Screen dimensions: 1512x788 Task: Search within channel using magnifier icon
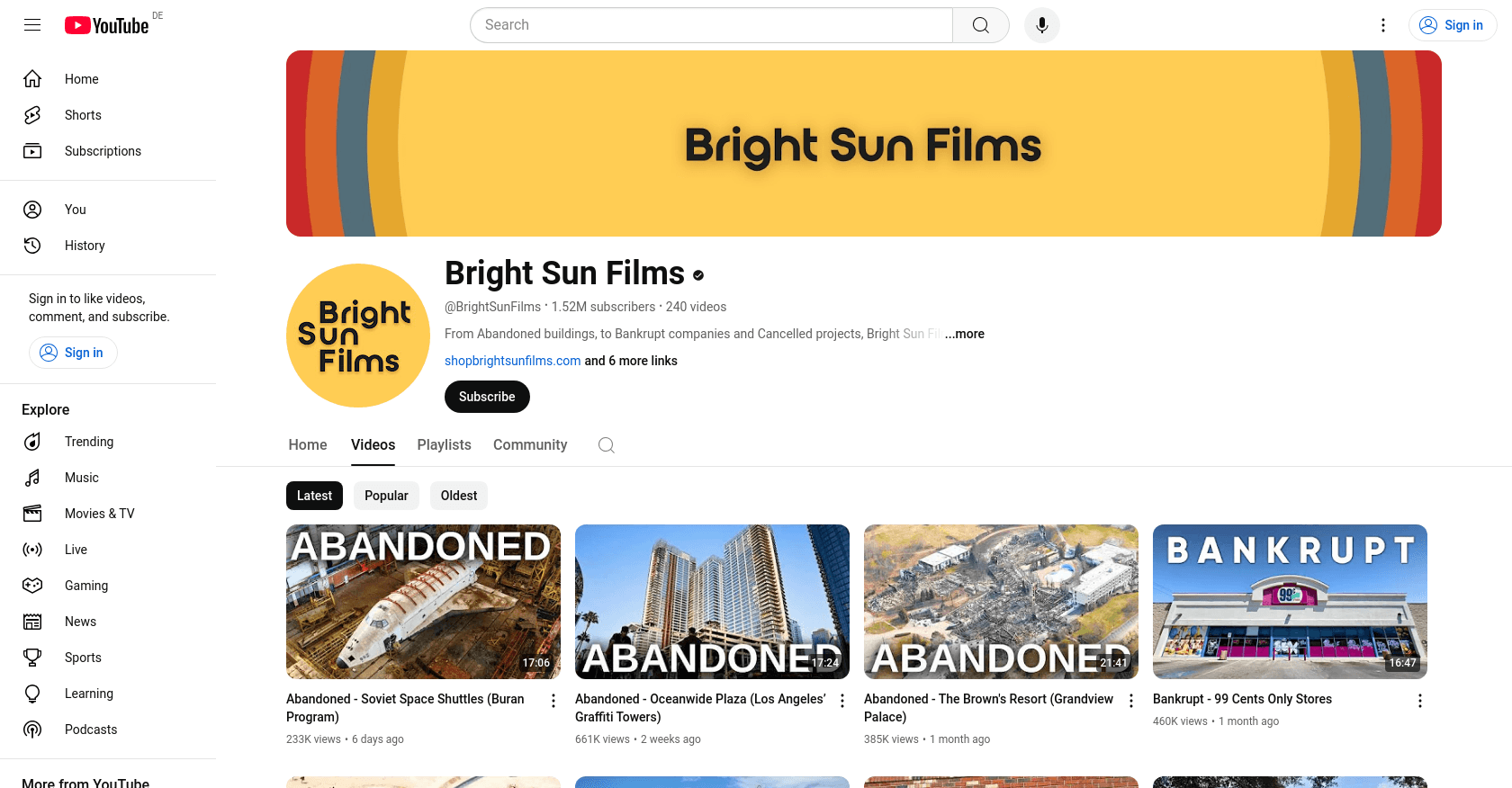coord(607,445)
